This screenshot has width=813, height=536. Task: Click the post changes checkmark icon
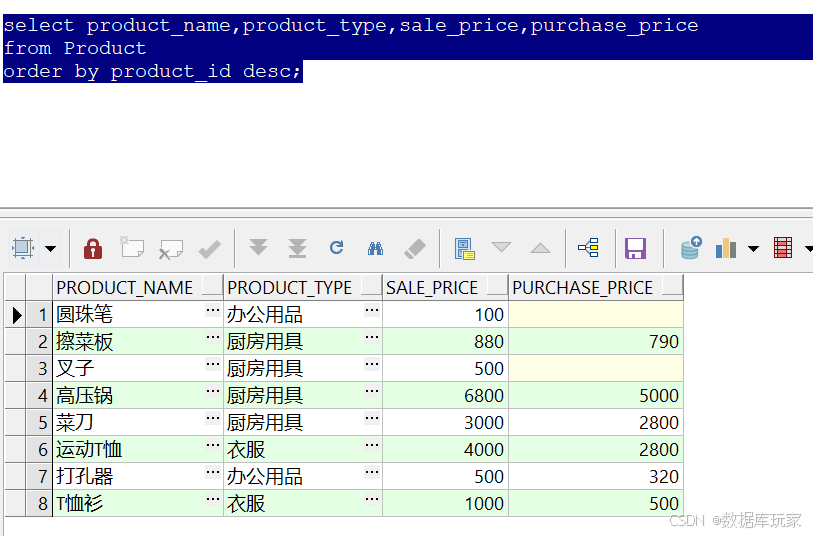[209, 249]
